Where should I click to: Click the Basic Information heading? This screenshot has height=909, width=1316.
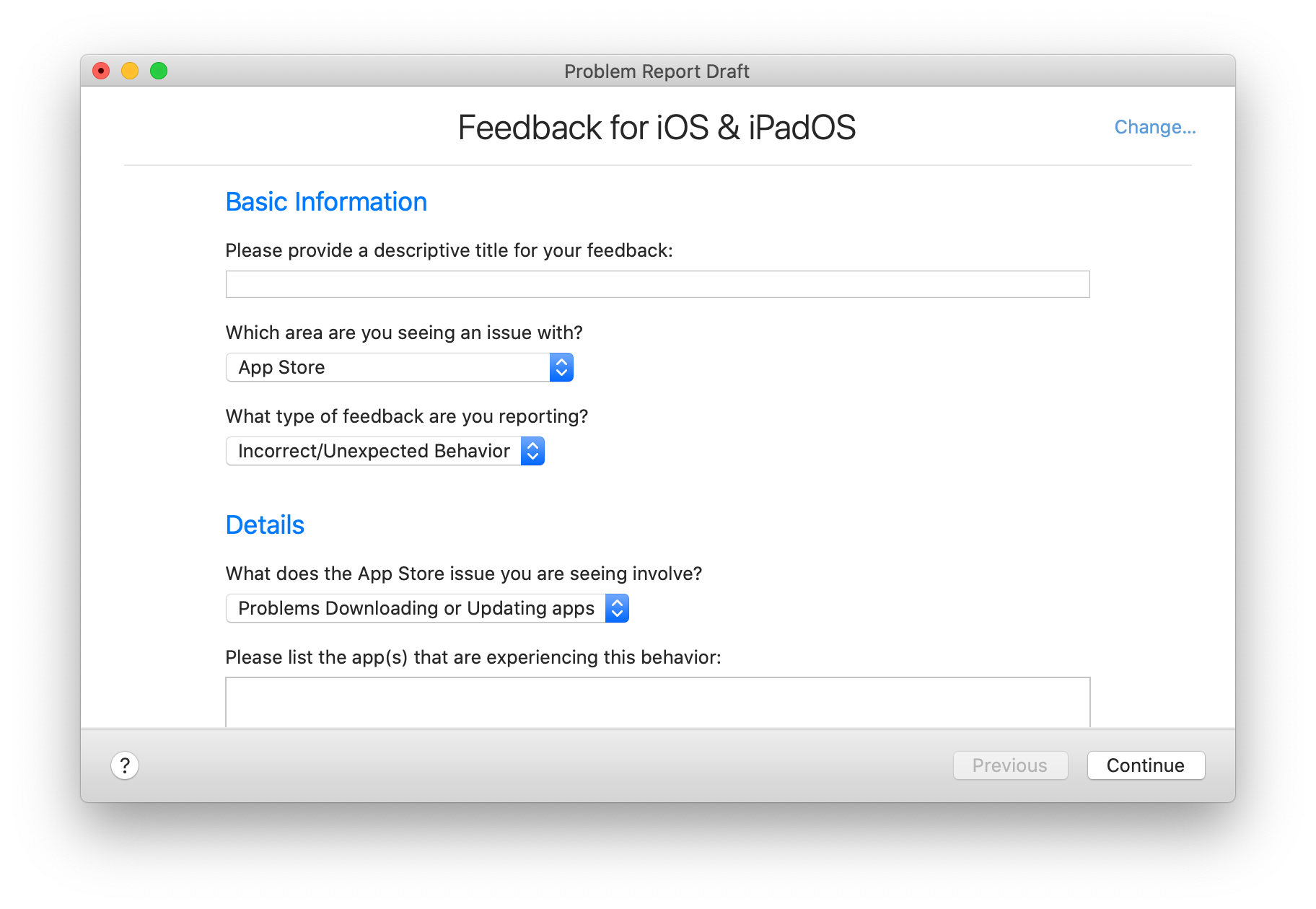click(326, 202)
